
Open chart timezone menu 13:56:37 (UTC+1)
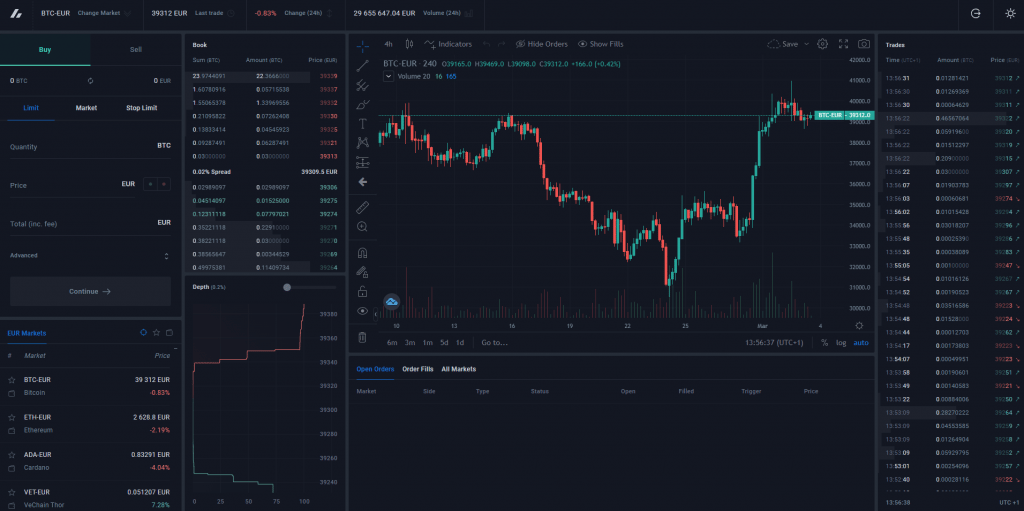(774, 342)
